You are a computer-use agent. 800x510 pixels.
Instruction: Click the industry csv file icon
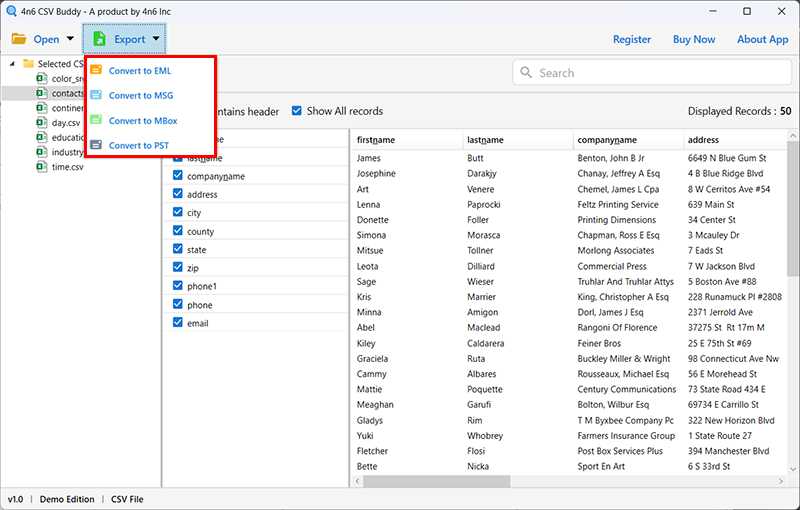42,152
